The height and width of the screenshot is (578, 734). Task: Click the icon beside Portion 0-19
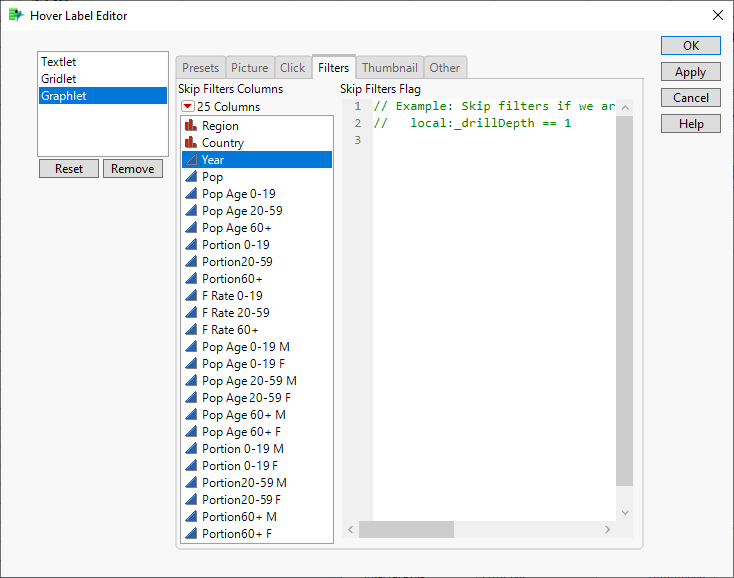click(x=191, y=244)
